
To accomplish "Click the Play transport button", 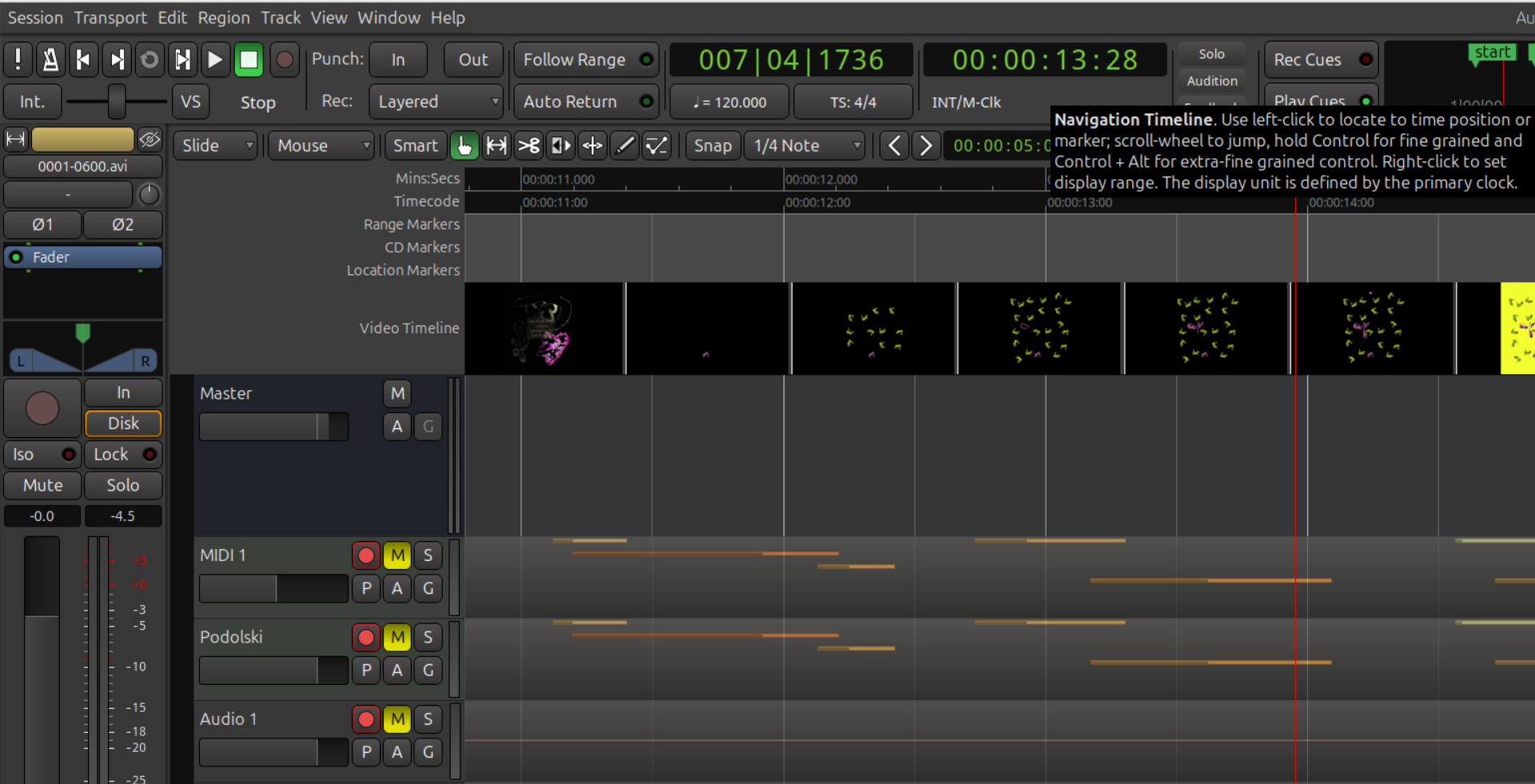I will [214, 60].
